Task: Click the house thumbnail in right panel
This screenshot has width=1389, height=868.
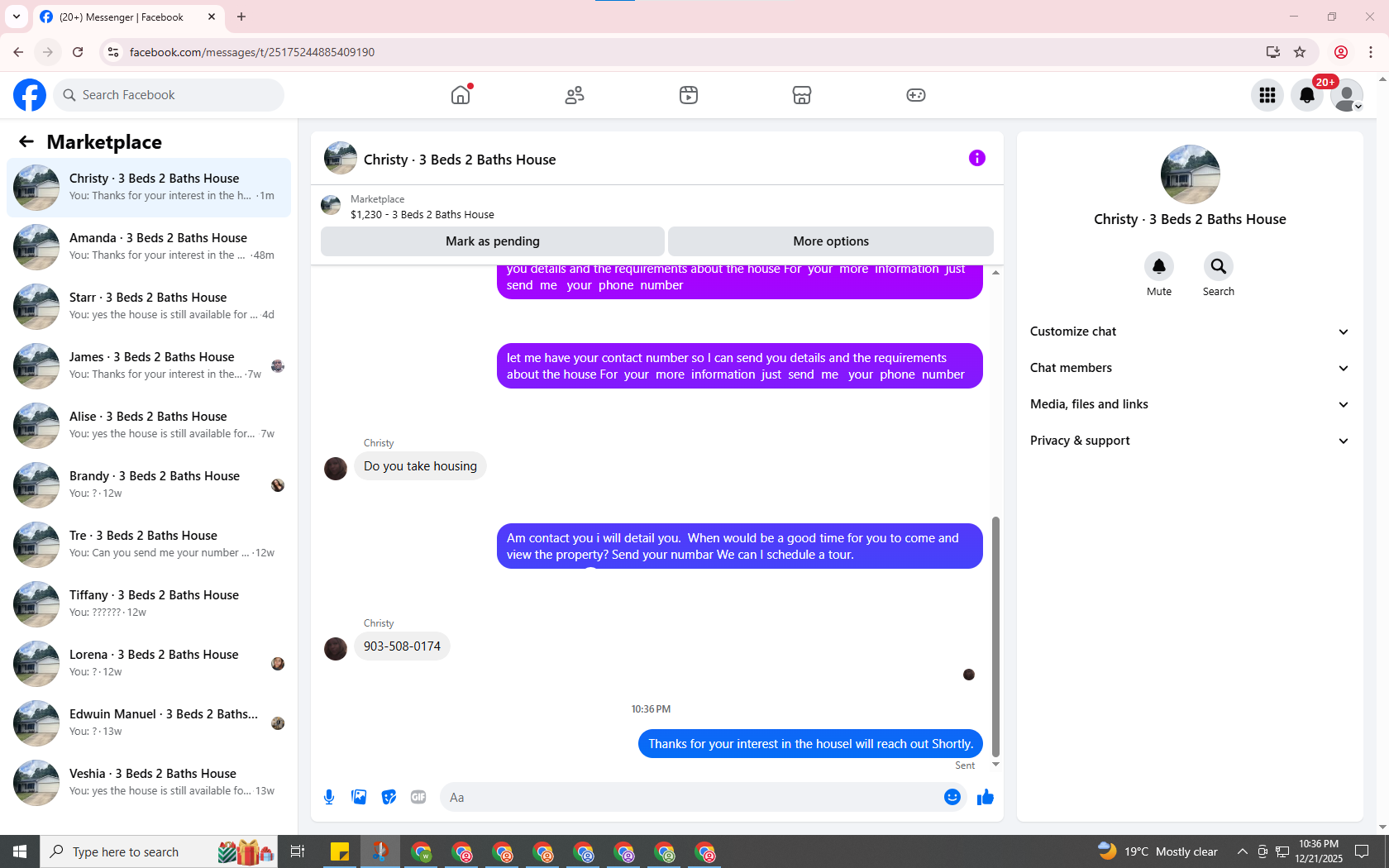Action: point(1191,174)
